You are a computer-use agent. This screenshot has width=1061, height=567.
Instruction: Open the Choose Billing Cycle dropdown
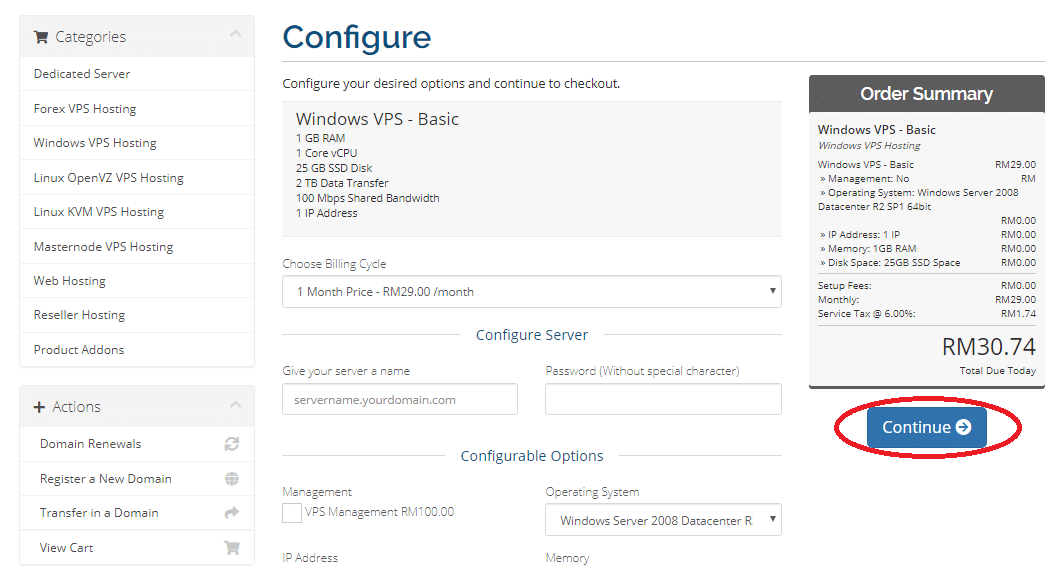tap(532, 292)
